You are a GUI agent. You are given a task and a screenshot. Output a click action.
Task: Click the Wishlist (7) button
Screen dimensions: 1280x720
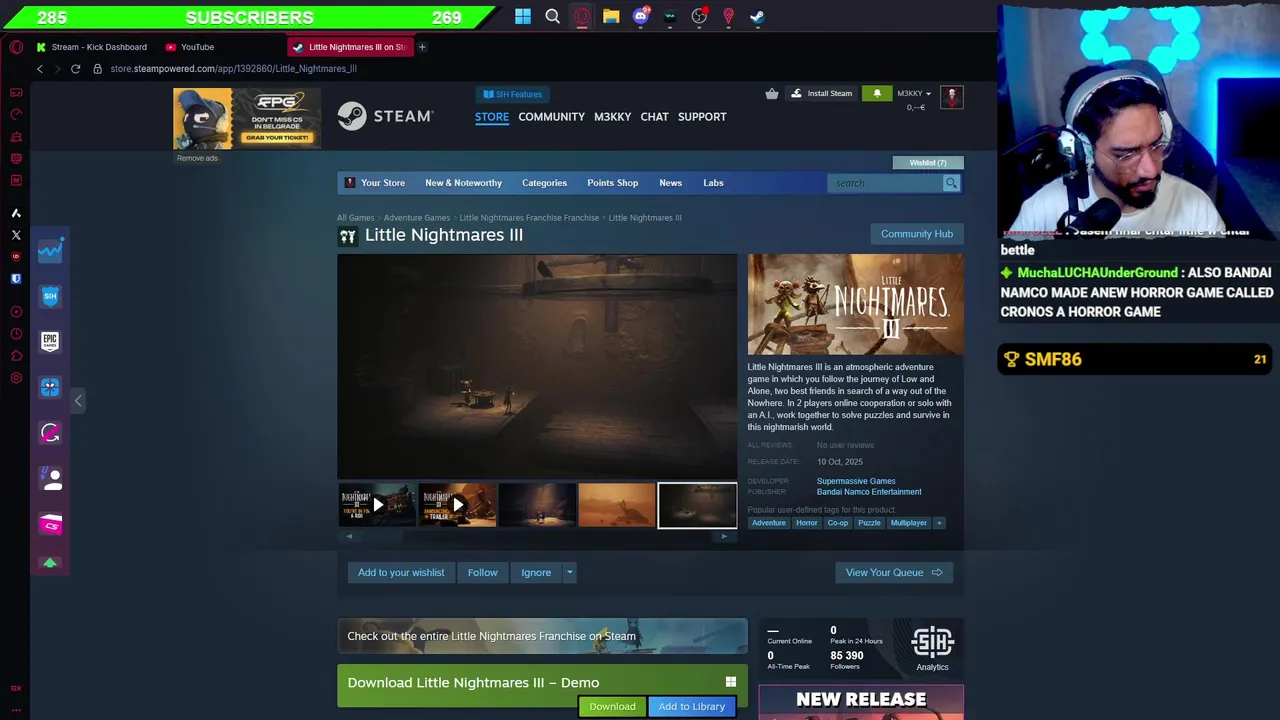[927, 163]
